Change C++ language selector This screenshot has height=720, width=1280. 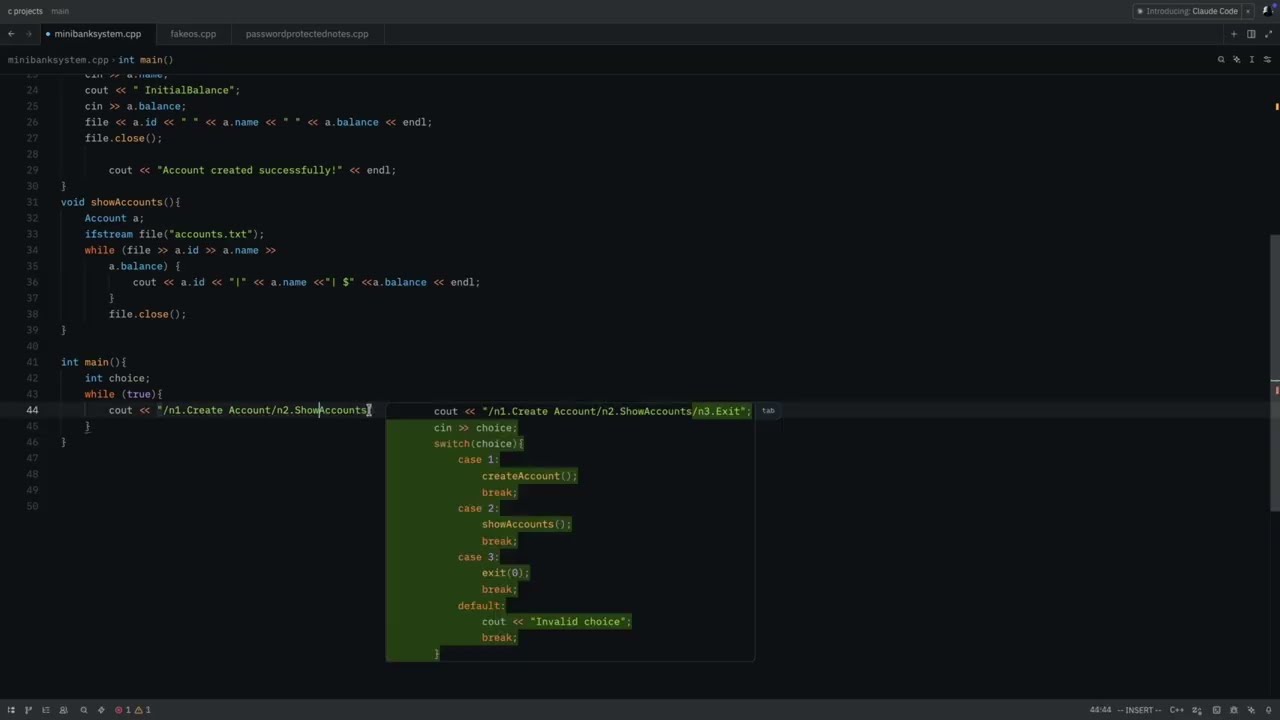coord(1177,710)
